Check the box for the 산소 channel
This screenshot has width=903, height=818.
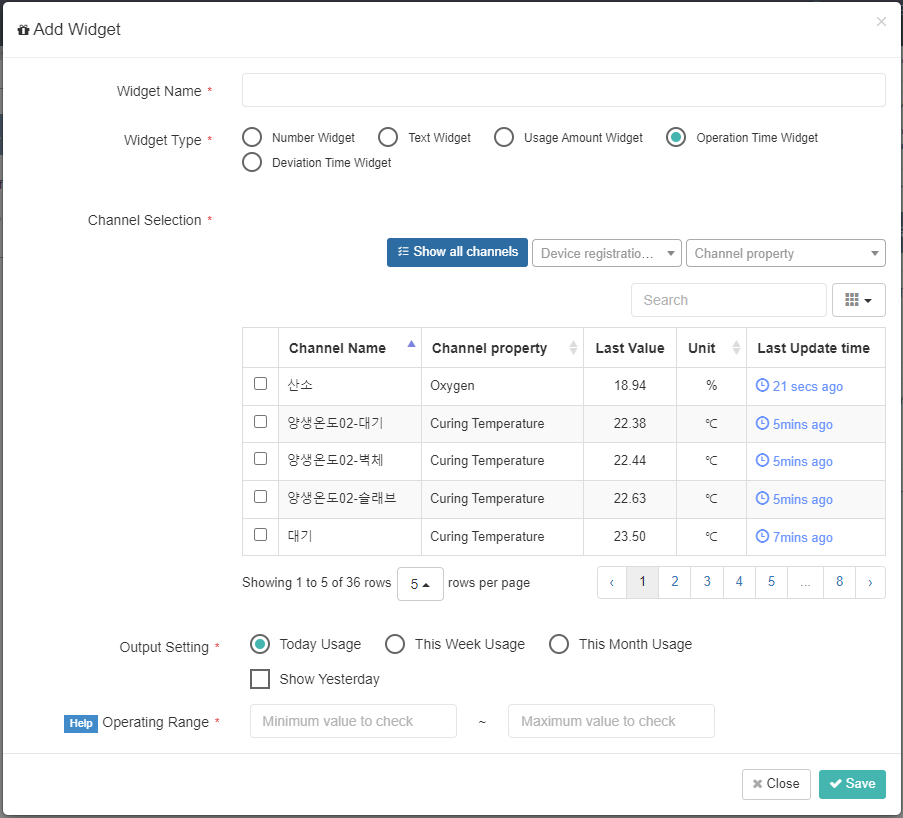[x=260, y=384]
